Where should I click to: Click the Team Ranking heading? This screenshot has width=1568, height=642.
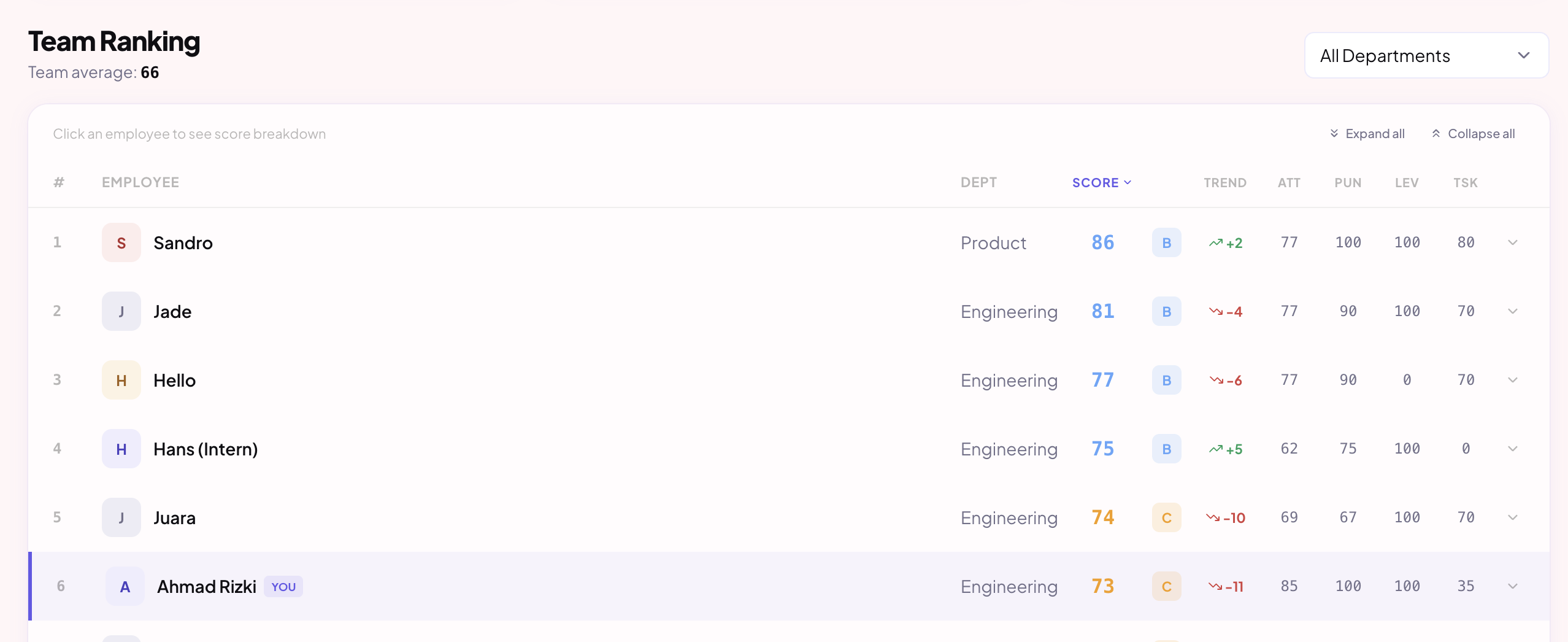pos(114,42)
